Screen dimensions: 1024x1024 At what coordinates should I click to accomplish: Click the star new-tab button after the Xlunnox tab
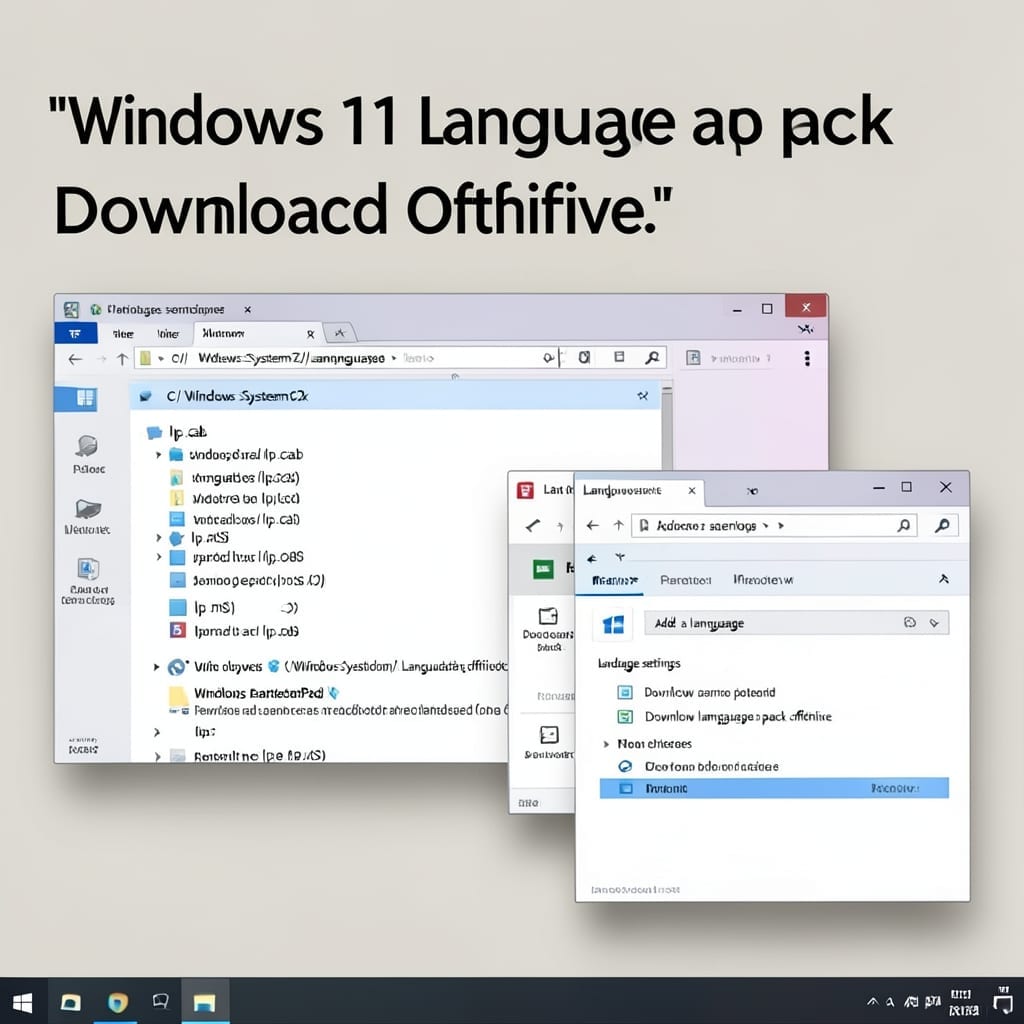pos(340,333)
